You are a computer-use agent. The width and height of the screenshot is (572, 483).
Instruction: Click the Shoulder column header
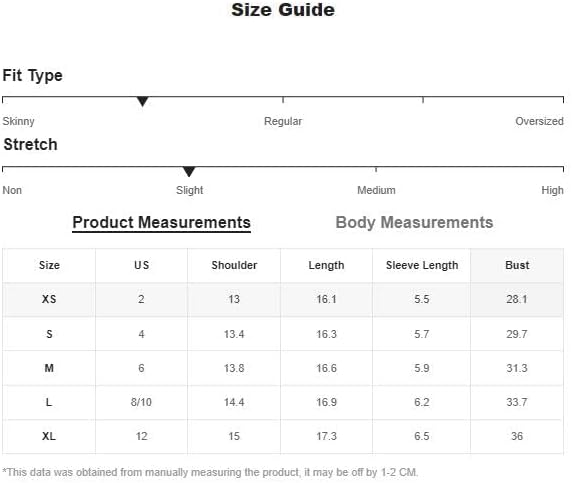pyautogui.click(x=234, y=265)
